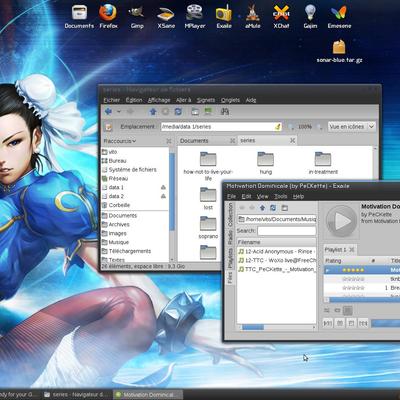This screenshot has height=400, width=400.
Task: Open the Exaile Tools menu
Action: (x=280, y=196)
